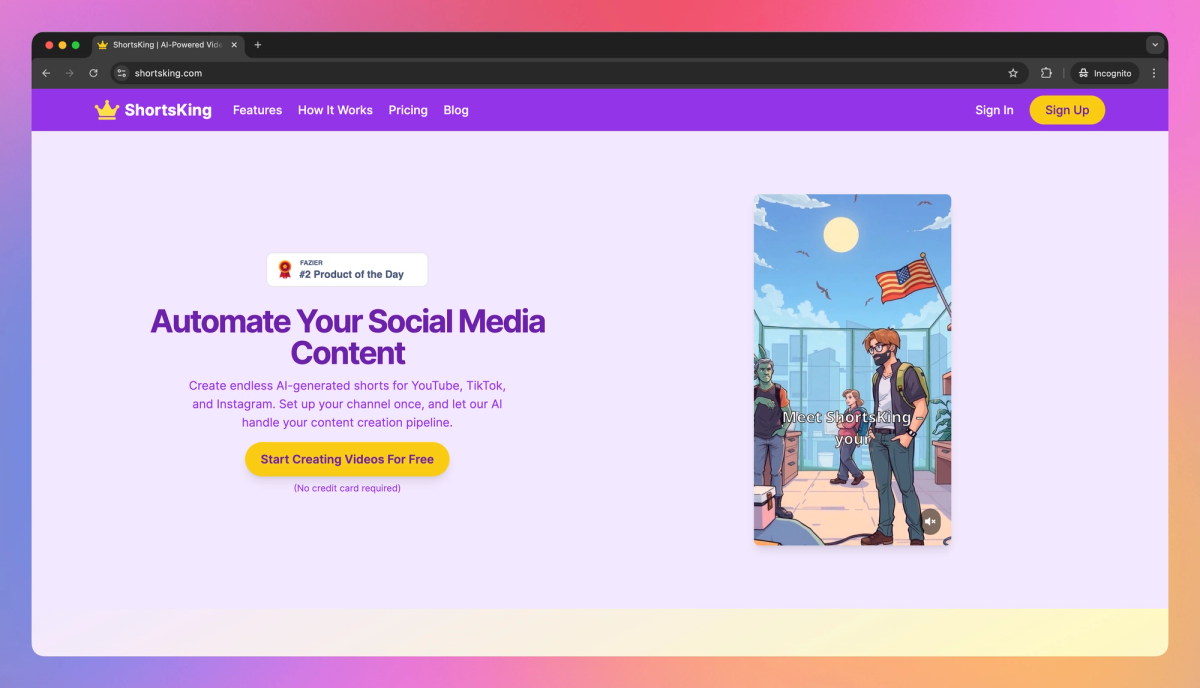Viewport: 1200px width, 688px height.
Task: Go back with browser back arrow
Action: 46,73
